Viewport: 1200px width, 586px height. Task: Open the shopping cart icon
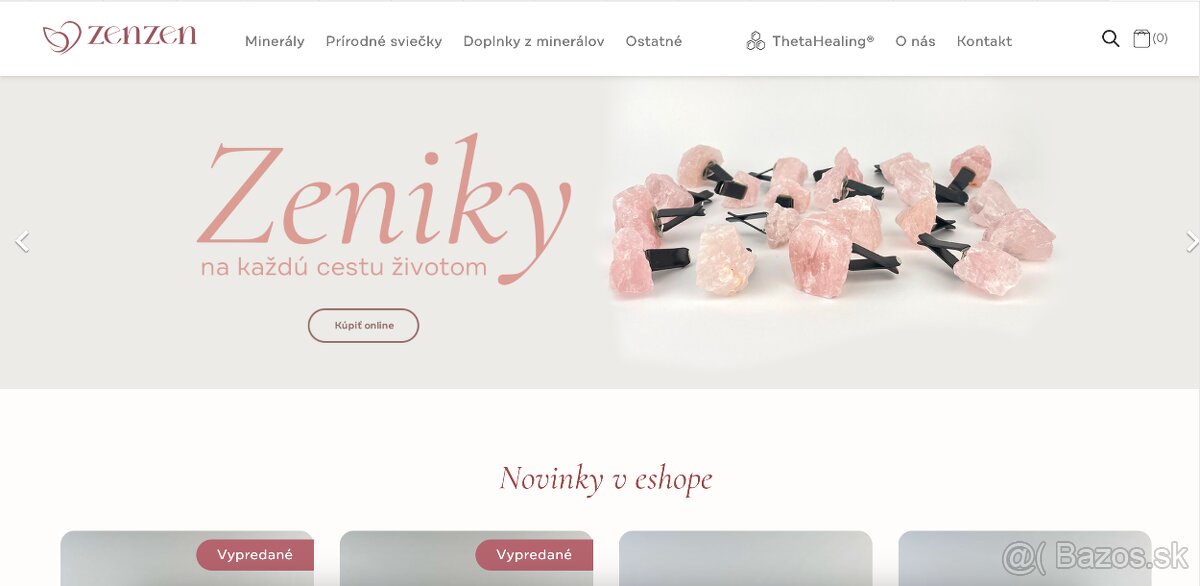click(x=1142, y=39)
